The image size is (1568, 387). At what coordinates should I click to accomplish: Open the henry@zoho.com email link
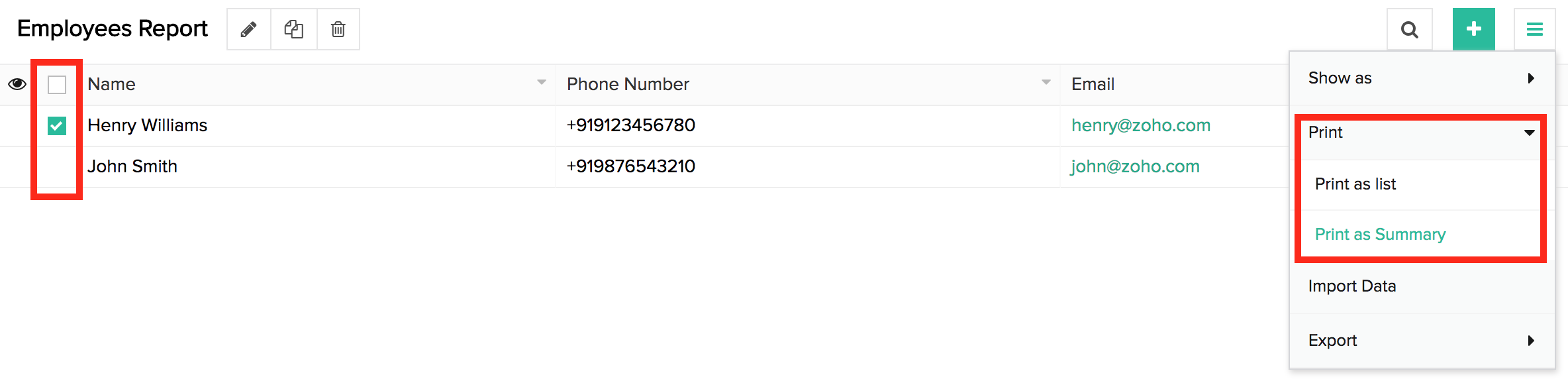point(1140,125)
